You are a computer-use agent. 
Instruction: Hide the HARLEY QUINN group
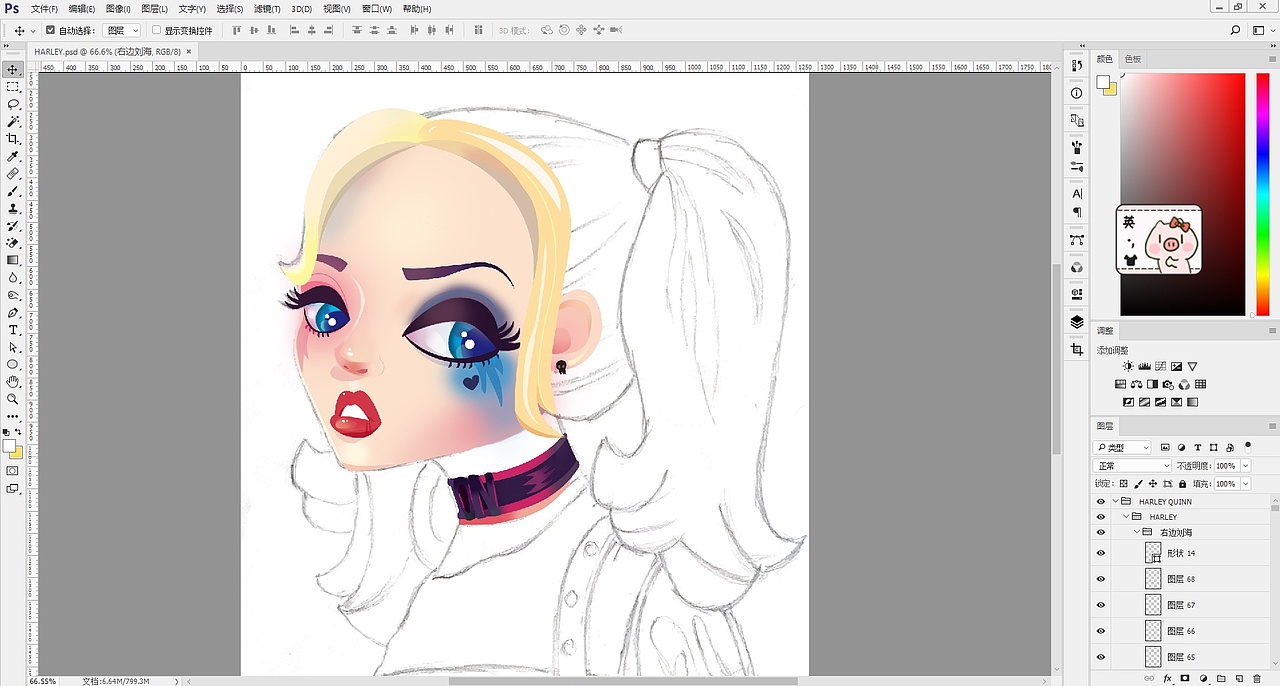point(1101,502)
